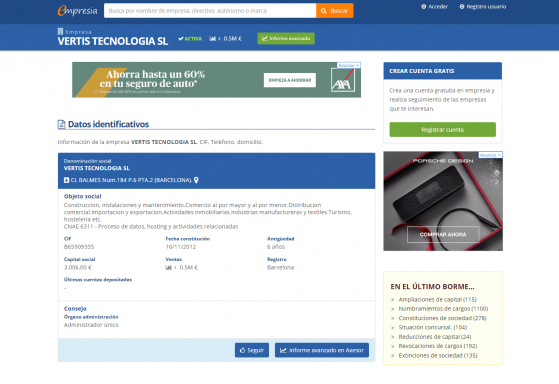Click the sales chart icon in header
Image resolution: width=559 pixels, height=384 pixels.
point(212,39)
